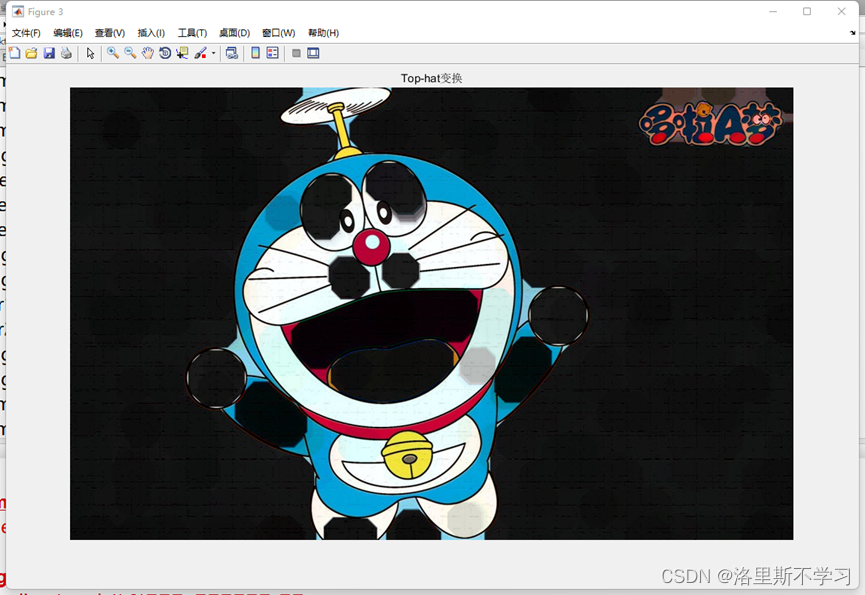Open the 窗口(W) menu
Screen dimensions: 865x595
tap(279, 33)
